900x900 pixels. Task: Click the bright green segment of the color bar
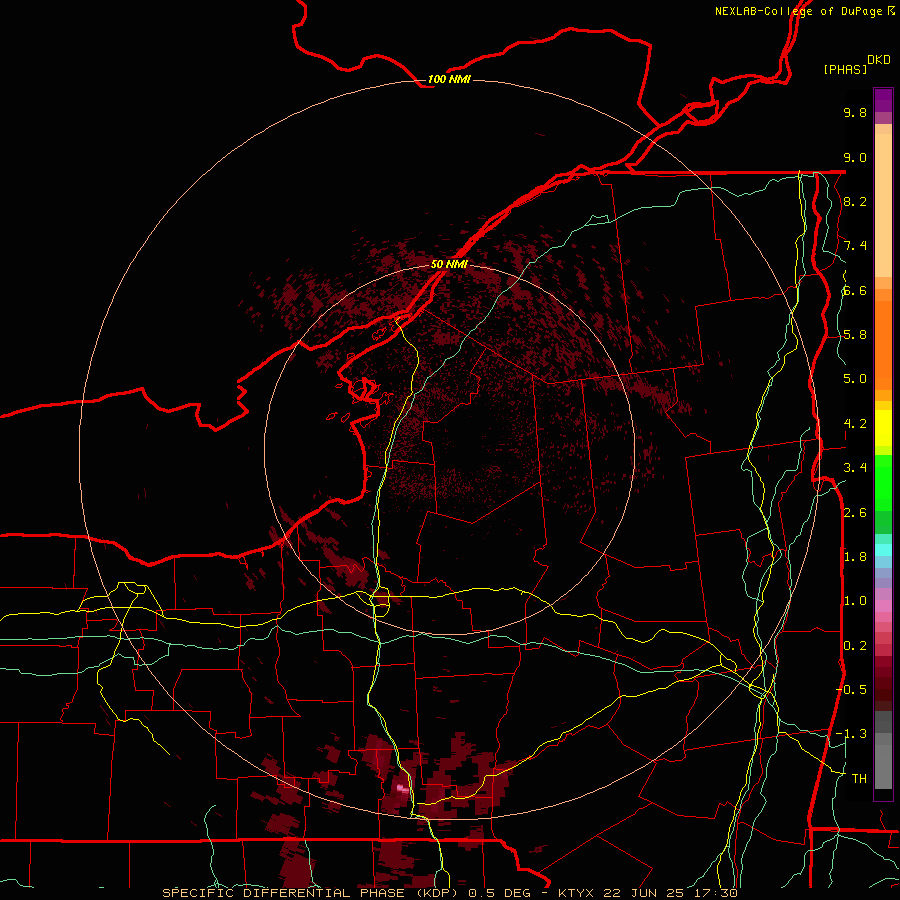point(883,483)
